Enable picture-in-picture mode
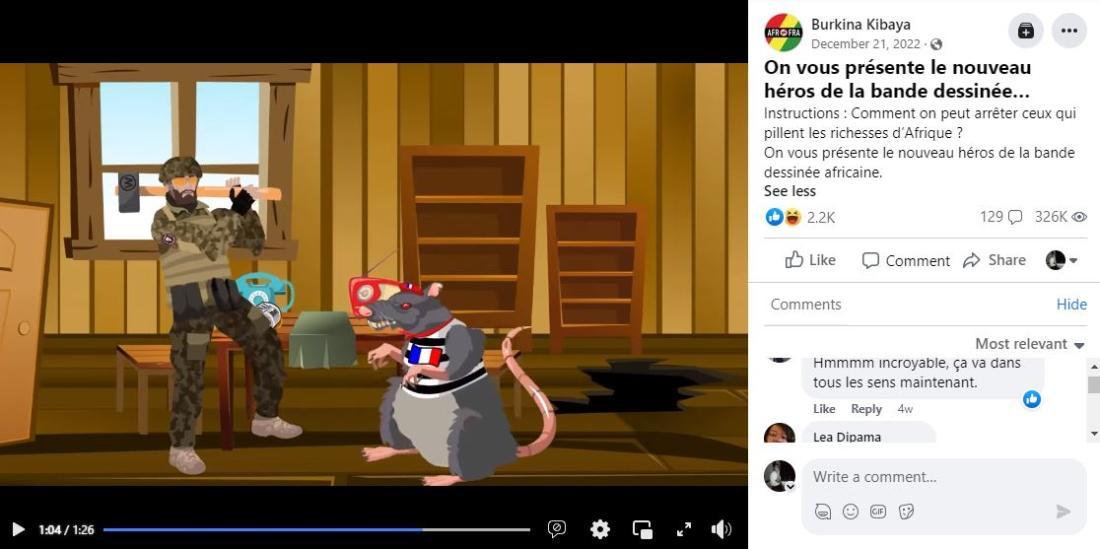The height and width of the screenshot is (549, 1100). click(642, 529)
